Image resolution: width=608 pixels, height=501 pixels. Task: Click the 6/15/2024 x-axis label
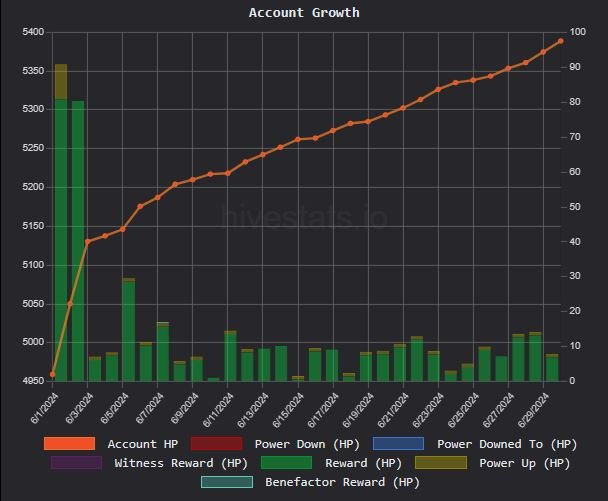[288, 409]
